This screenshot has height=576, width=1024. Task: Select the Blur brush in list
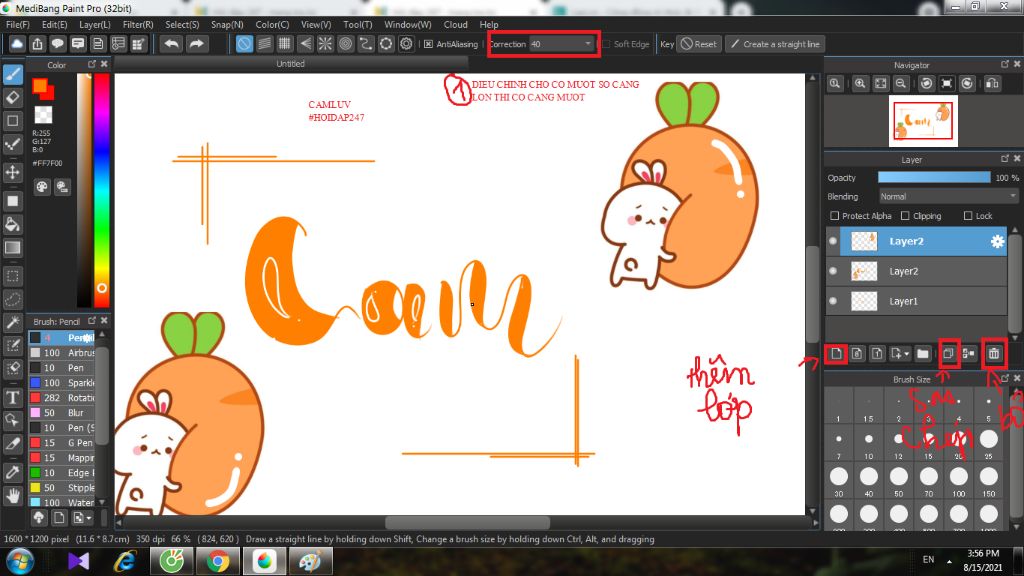tap(63, 413)
